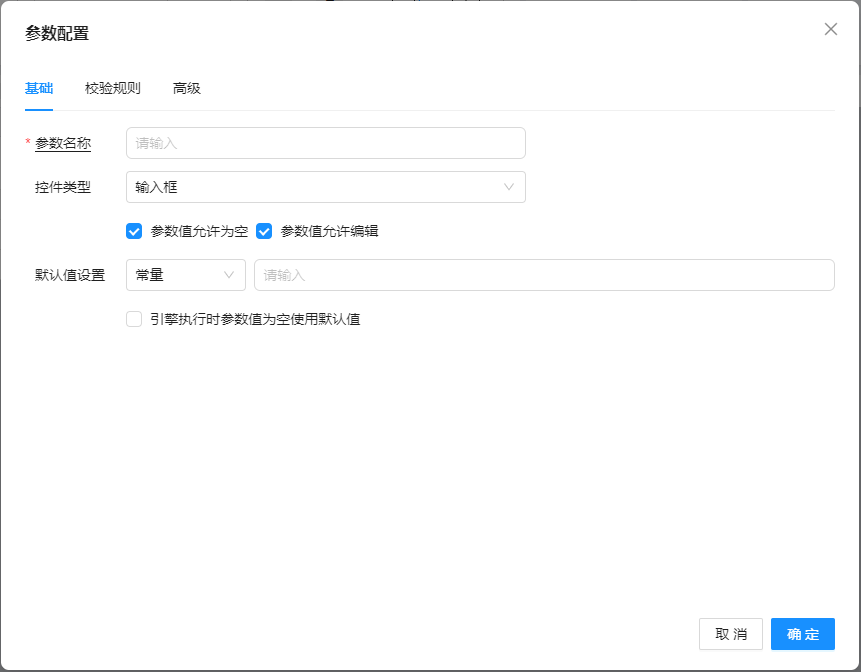Click the 参数名称 input field
Screen dimensions: 861x672
click(325, 143)
